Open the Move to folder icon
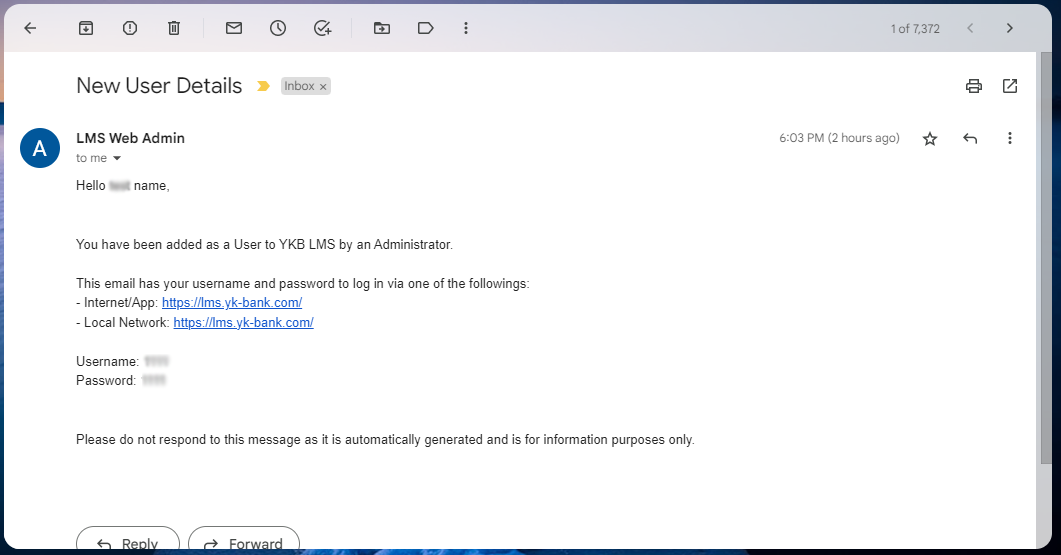1061x555 pixels. [x=382, y=28]
